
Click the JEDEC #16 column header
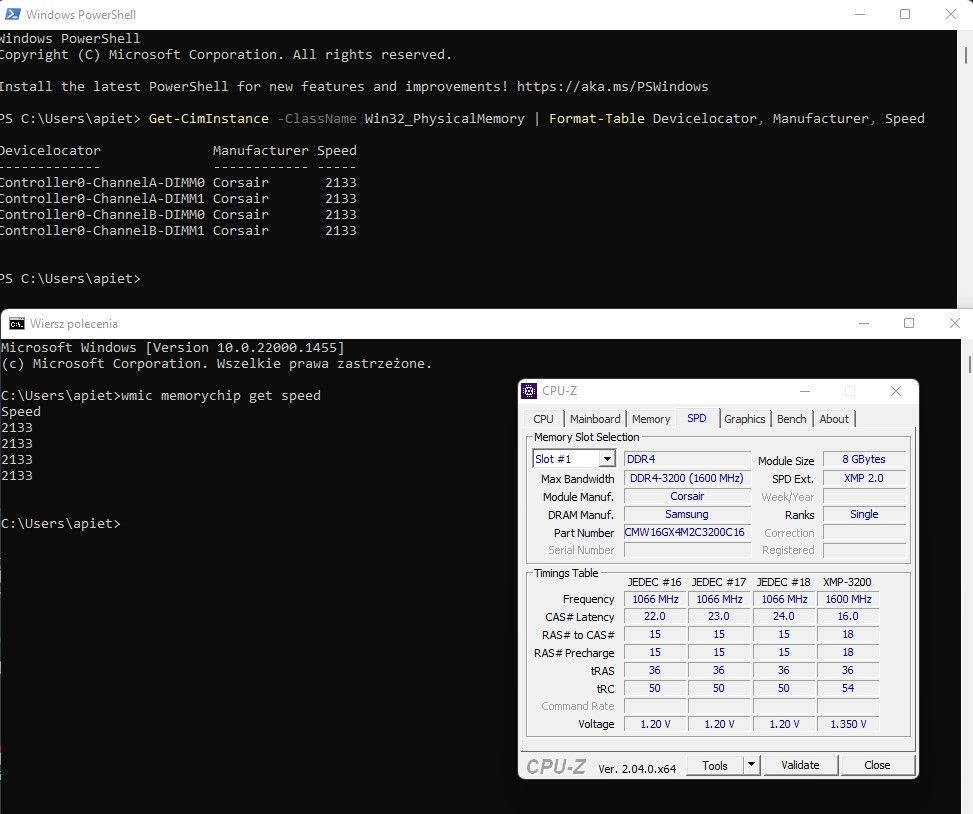[x=654, y=582]
